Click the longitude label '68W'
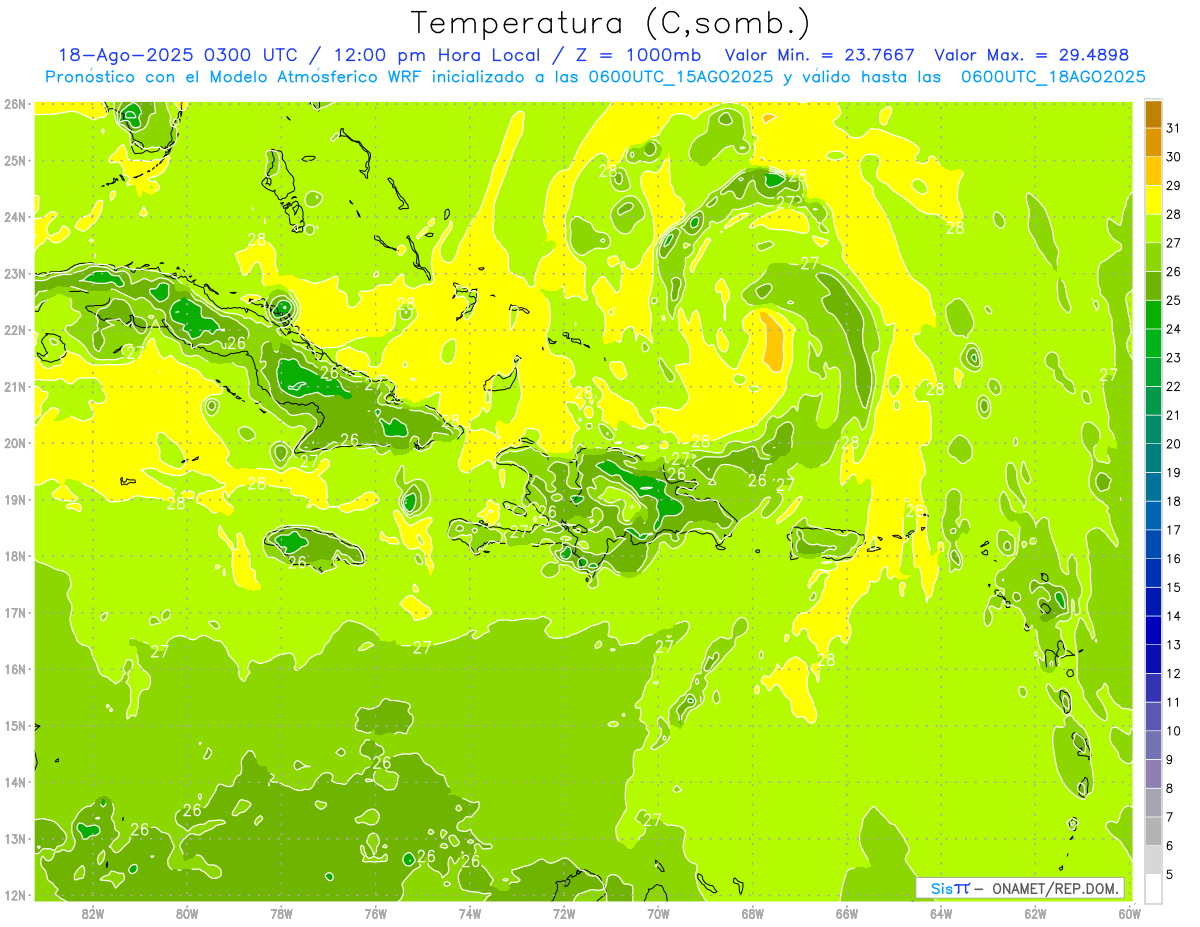 (752, 913)
